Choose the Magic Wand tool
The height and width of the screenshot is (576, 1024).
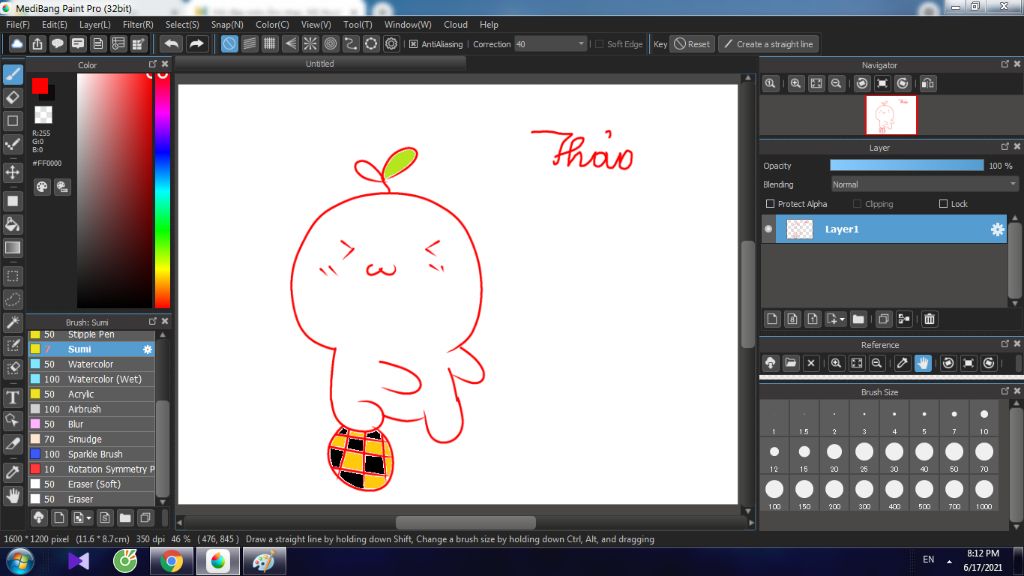click(x=12, y=323)
